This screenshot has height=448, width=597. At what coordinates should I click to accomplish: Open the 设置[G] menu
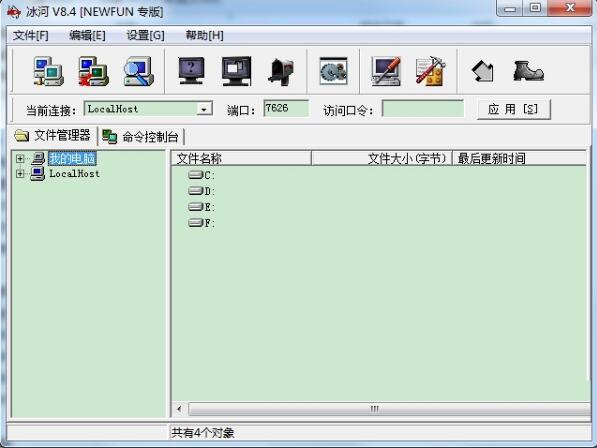click(145, 35)
